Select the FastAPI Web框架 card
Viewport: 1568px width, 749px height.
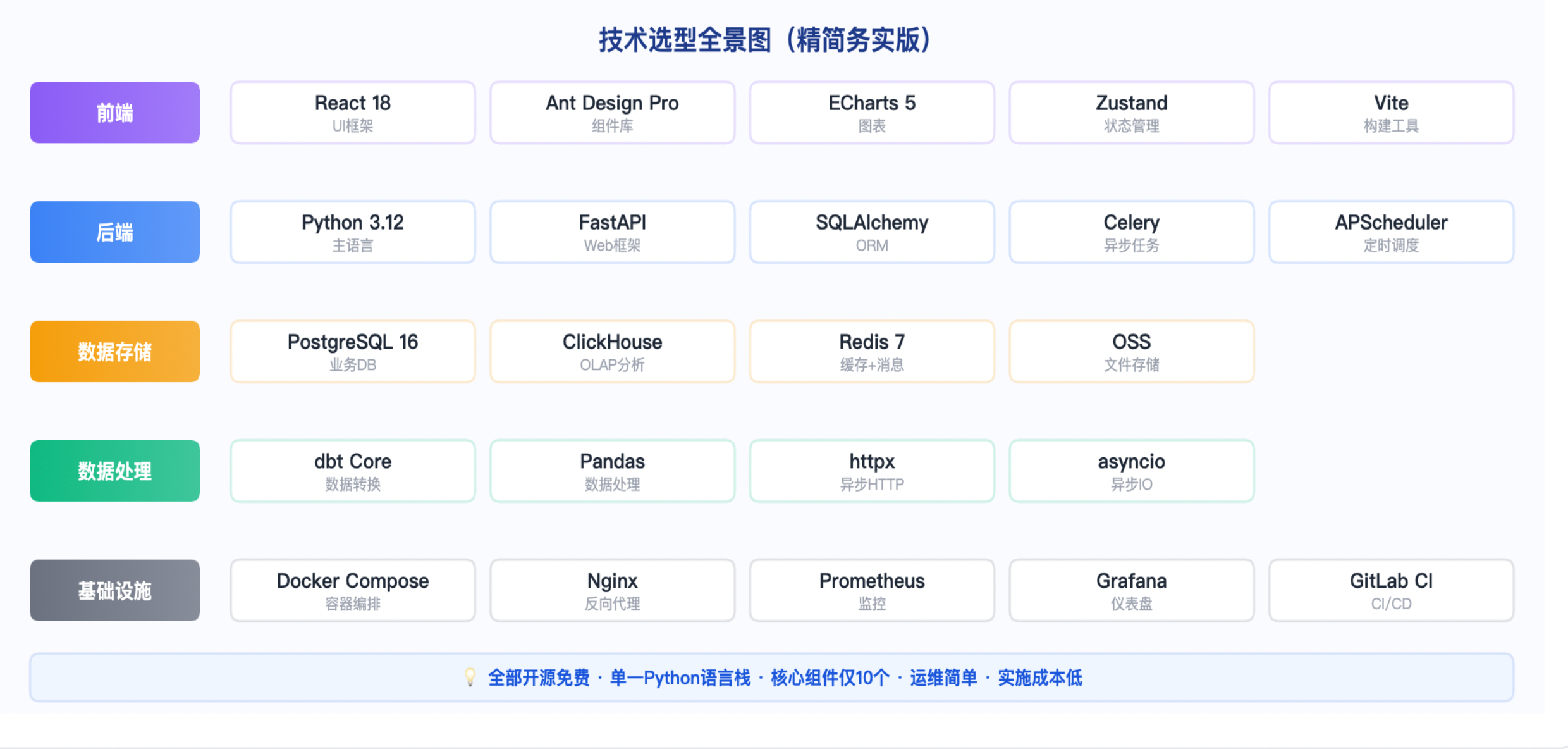click(x=612, y=232)
